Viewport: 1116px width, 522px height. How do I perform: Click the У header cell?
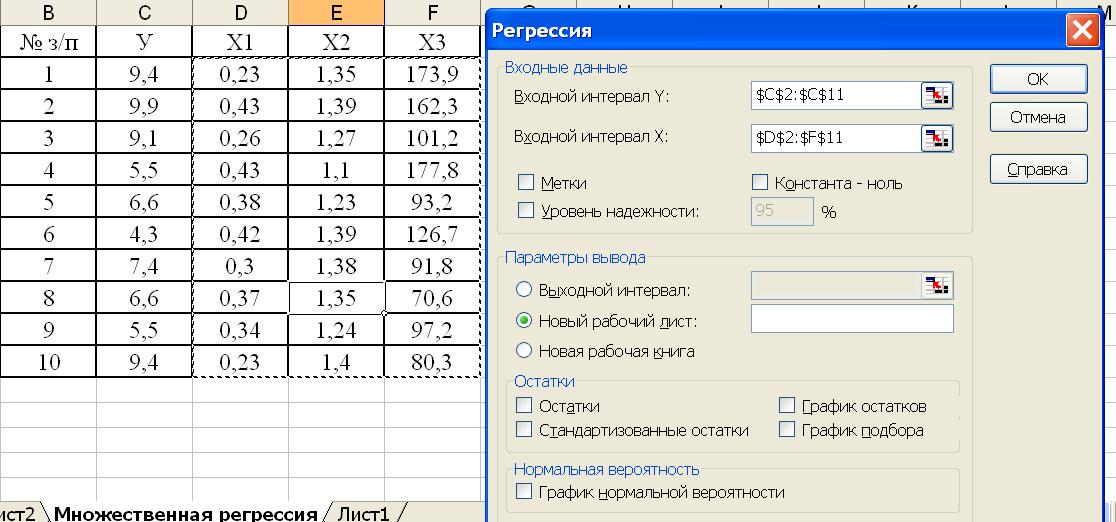[144, 42]
